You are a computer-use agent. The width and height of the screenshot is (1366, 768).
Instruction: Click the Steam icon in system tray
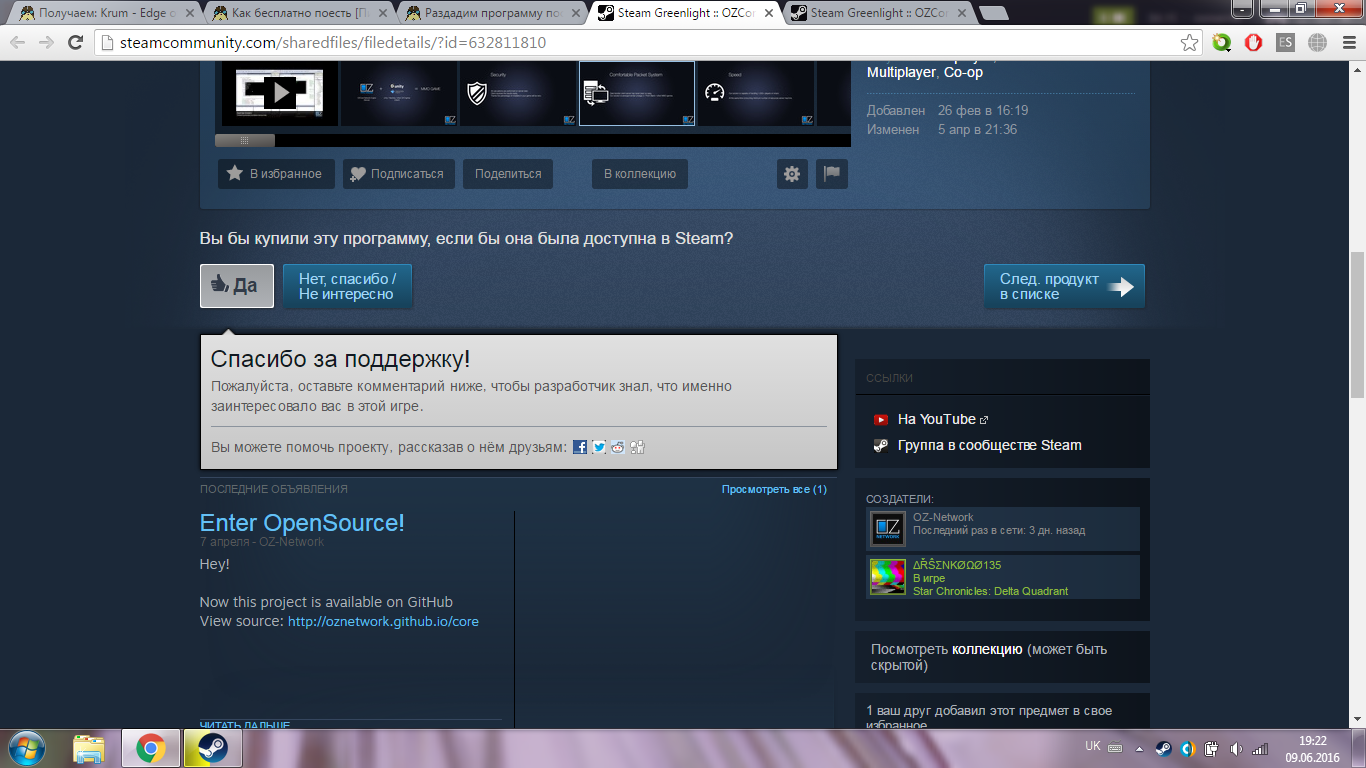tap(1164, 748)
